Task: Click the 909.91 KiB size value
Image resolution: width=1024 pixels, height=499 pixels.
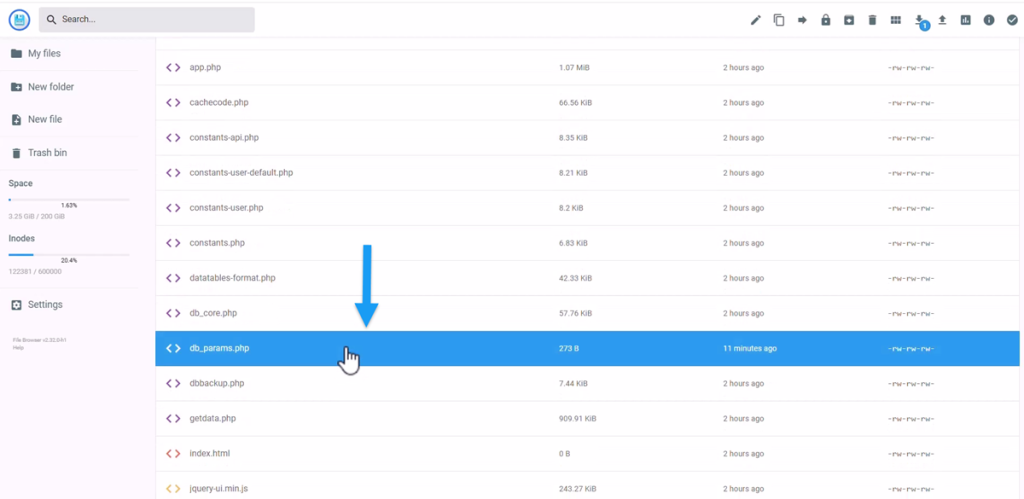Action: (x=577, y=419)
